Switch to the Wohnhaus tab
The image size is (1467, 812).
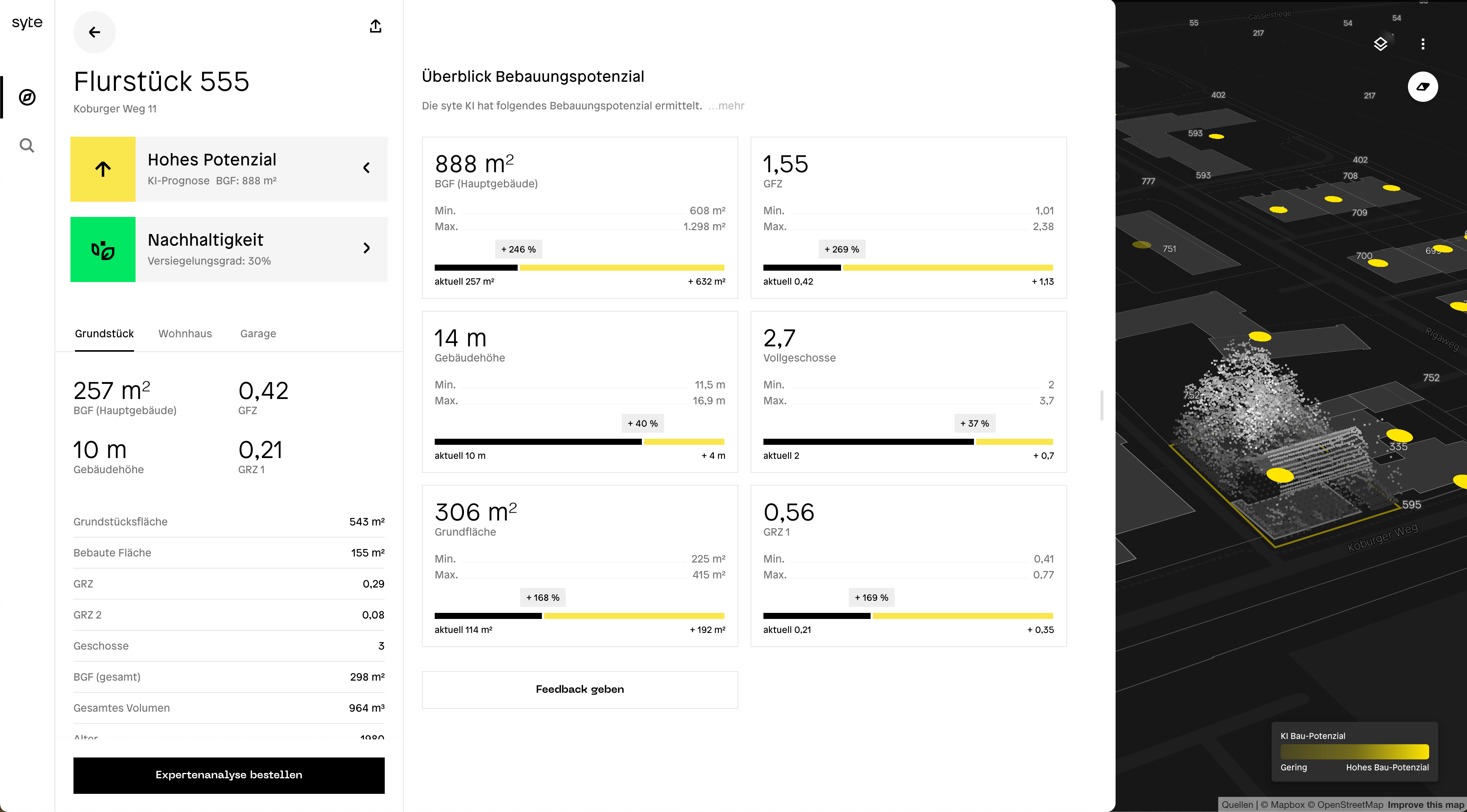pyautogui.click(x=185, y=334)
